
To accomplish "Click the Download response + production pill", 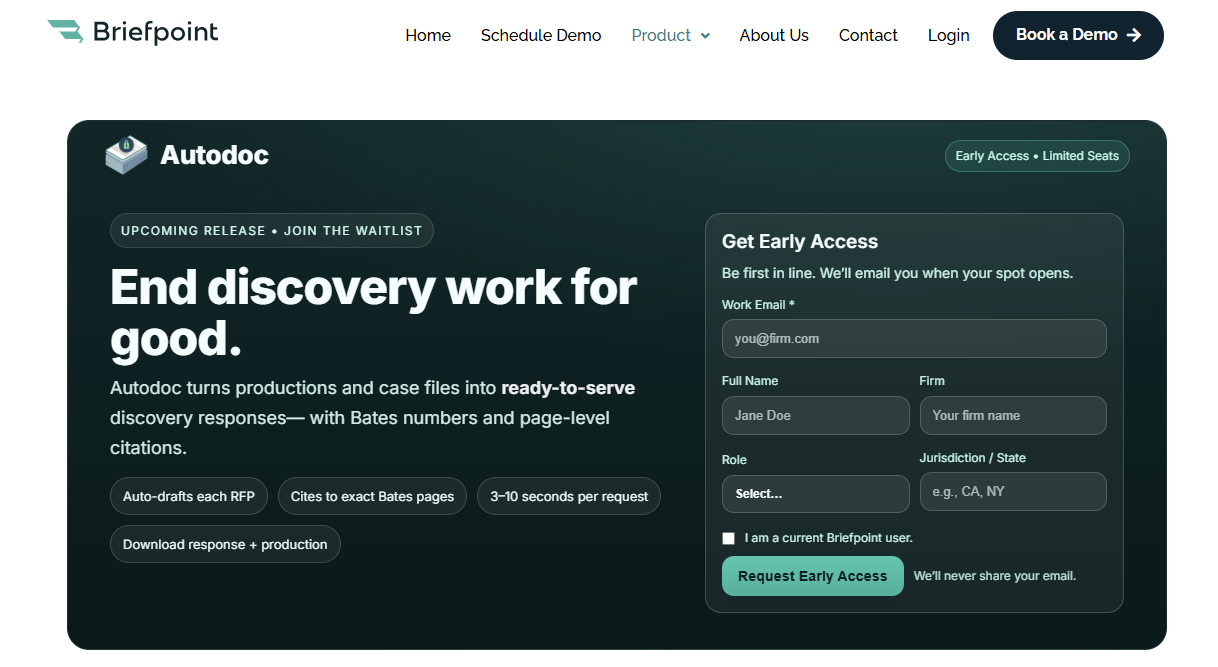I will [225, 545].
